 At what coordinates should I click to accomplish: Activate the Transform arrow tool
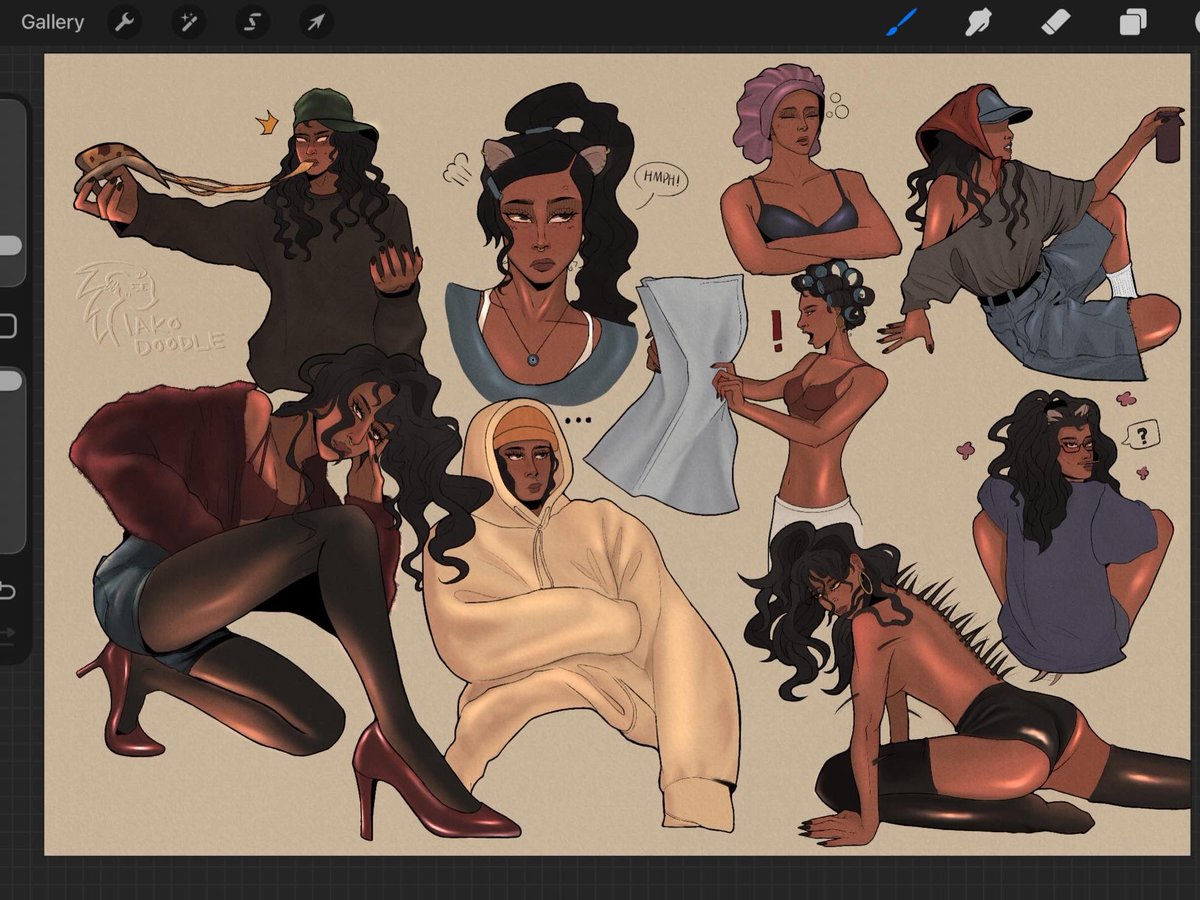(316, 22)
